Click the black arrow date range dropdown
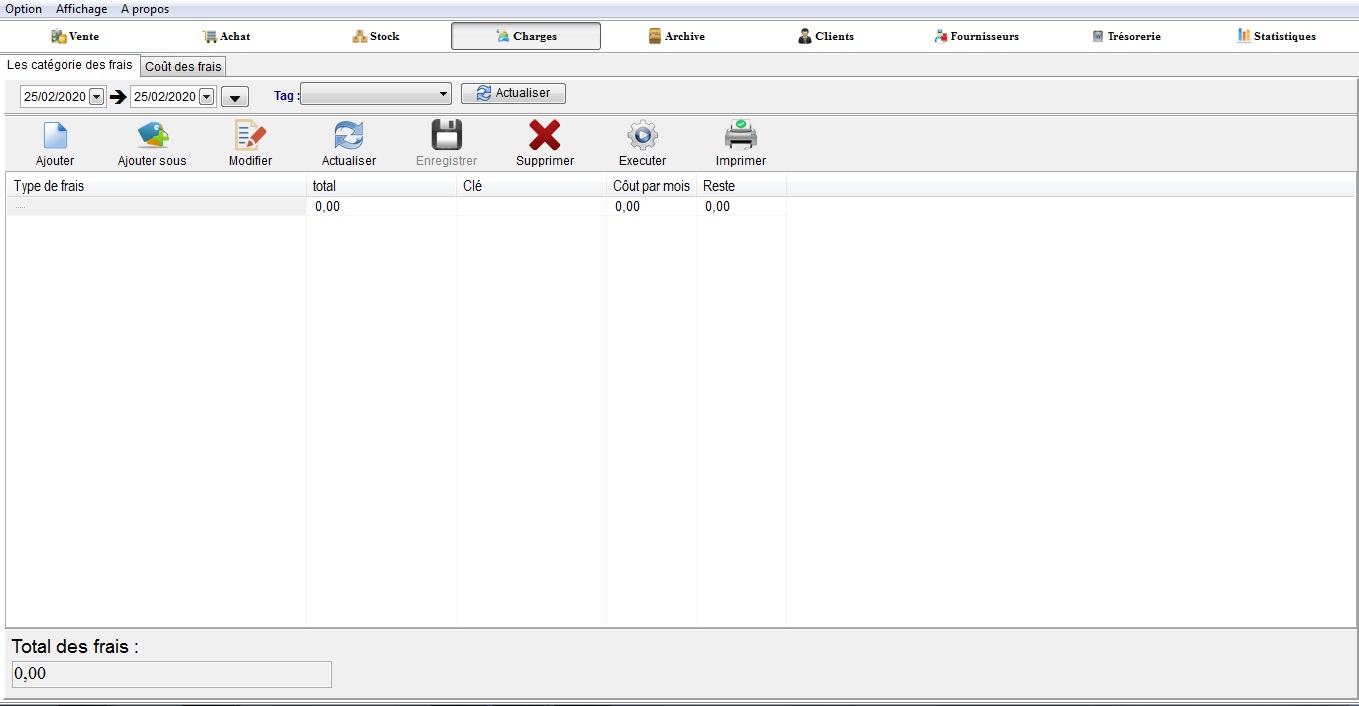Image resolution: width=1359 pixels, height=706 pixels. [234, 97]
